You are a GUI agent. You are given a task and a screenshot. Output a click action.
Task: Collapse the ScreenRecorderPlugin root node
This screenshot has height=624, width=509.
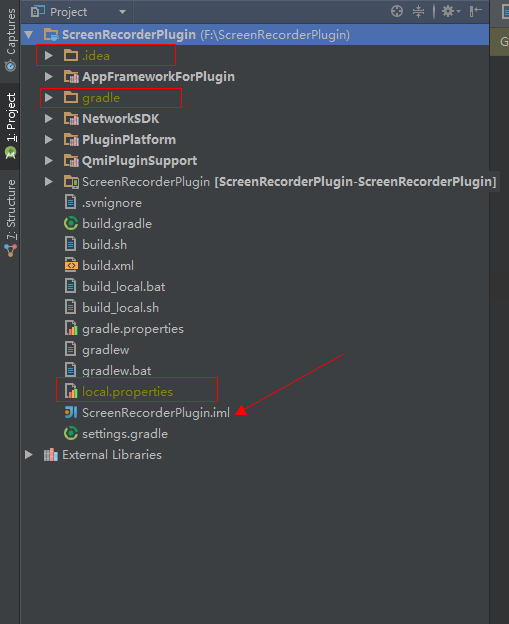tap(29, 35)
